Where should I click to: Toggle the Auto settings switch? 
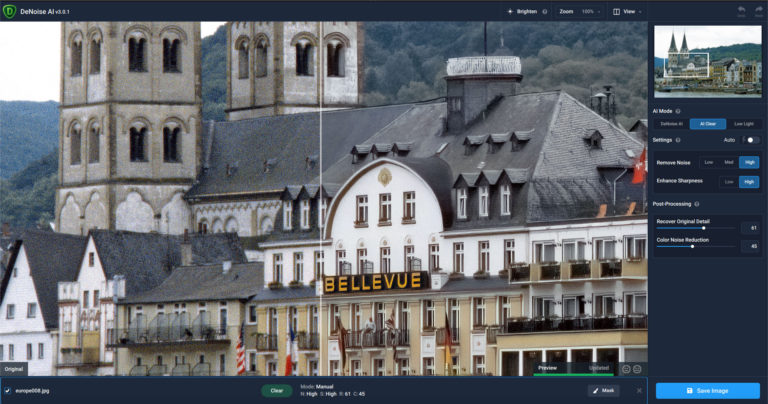[x=752, y=140]
